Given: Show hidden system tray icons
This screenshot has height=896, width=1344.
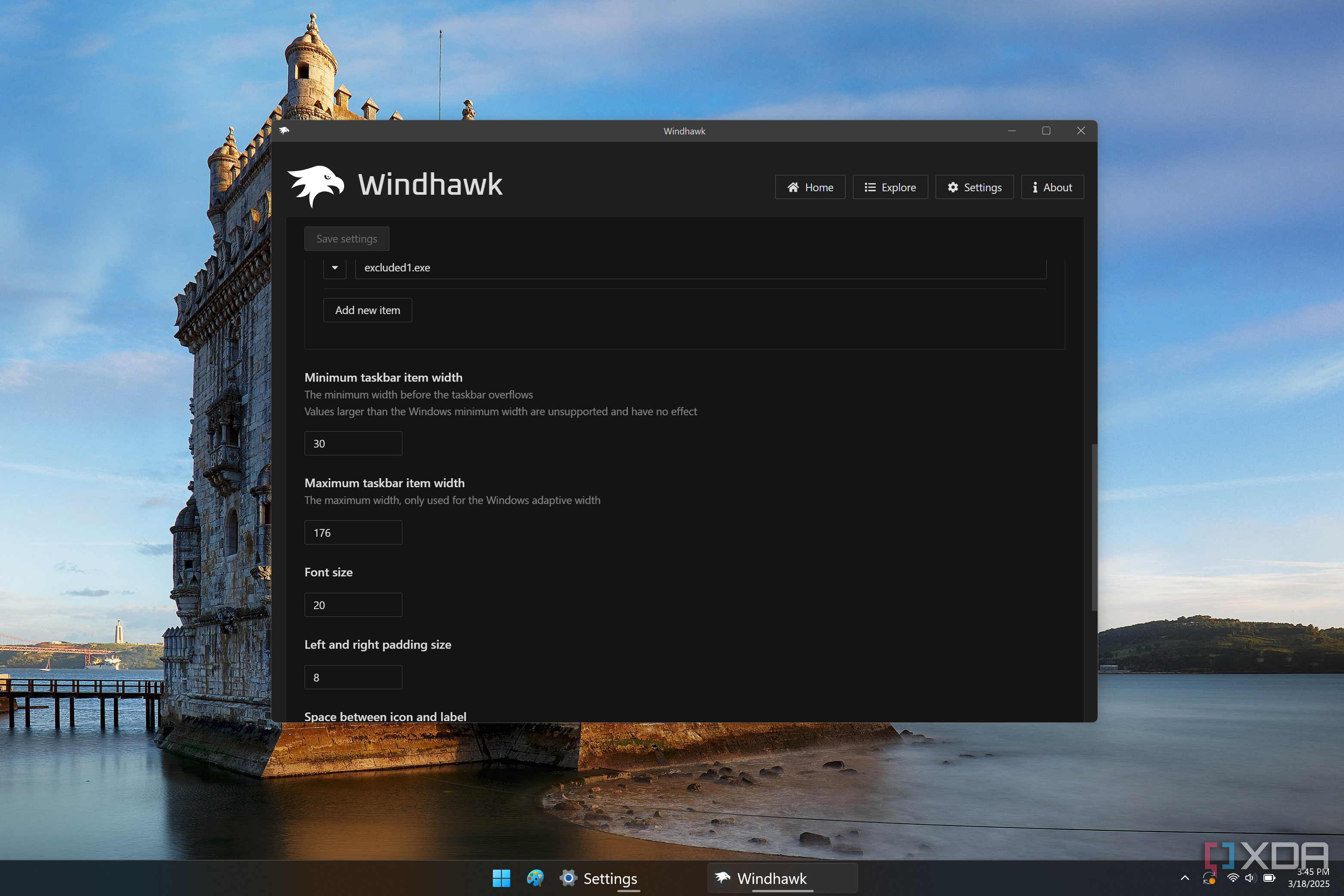Looking at the screenshot, I should pos(1185,878).
